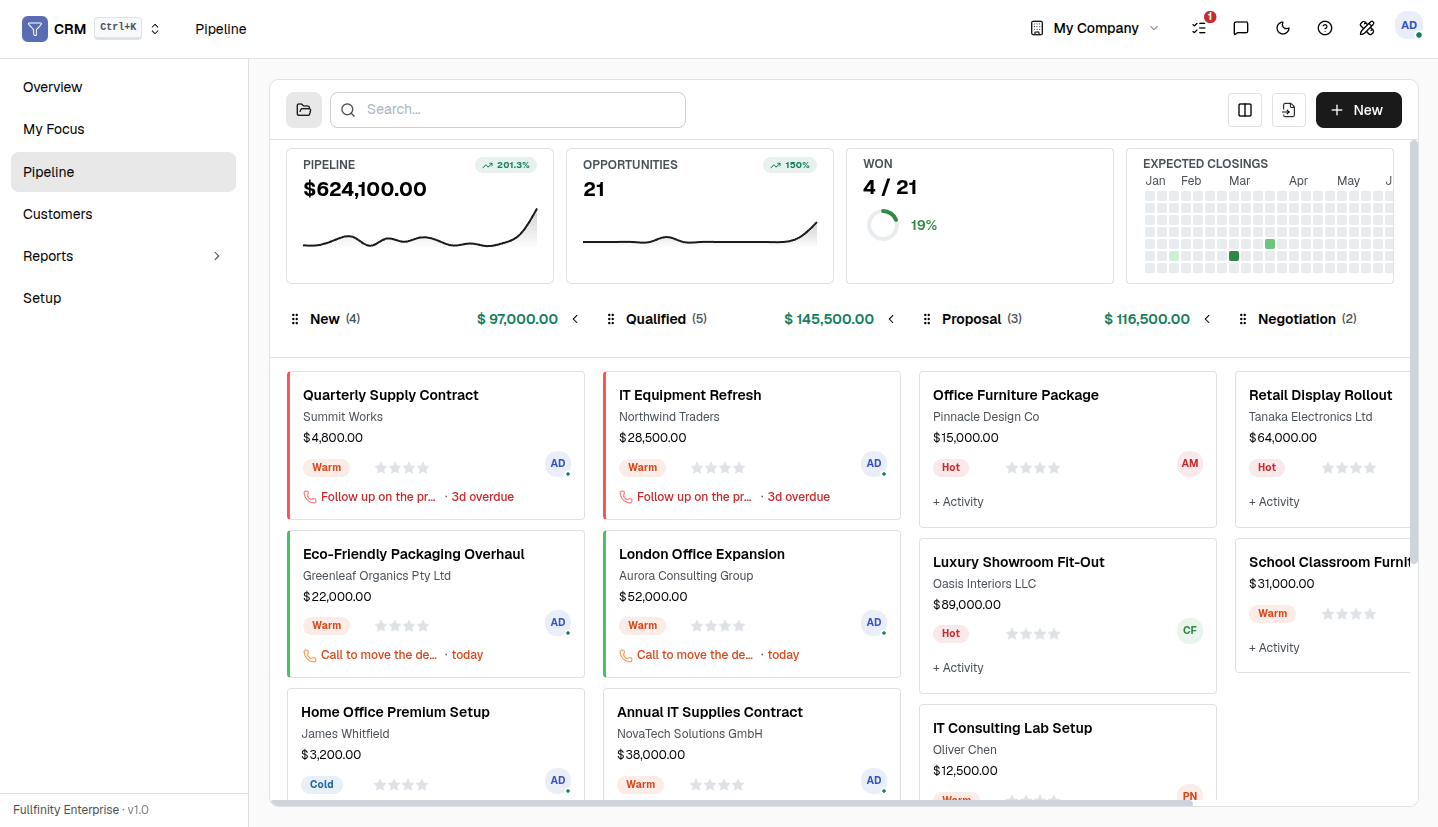The width and height of the screenshot is (1438, 827).
Task: Collapse the Proposal column chevron
Action: [x=1207, y=319]
